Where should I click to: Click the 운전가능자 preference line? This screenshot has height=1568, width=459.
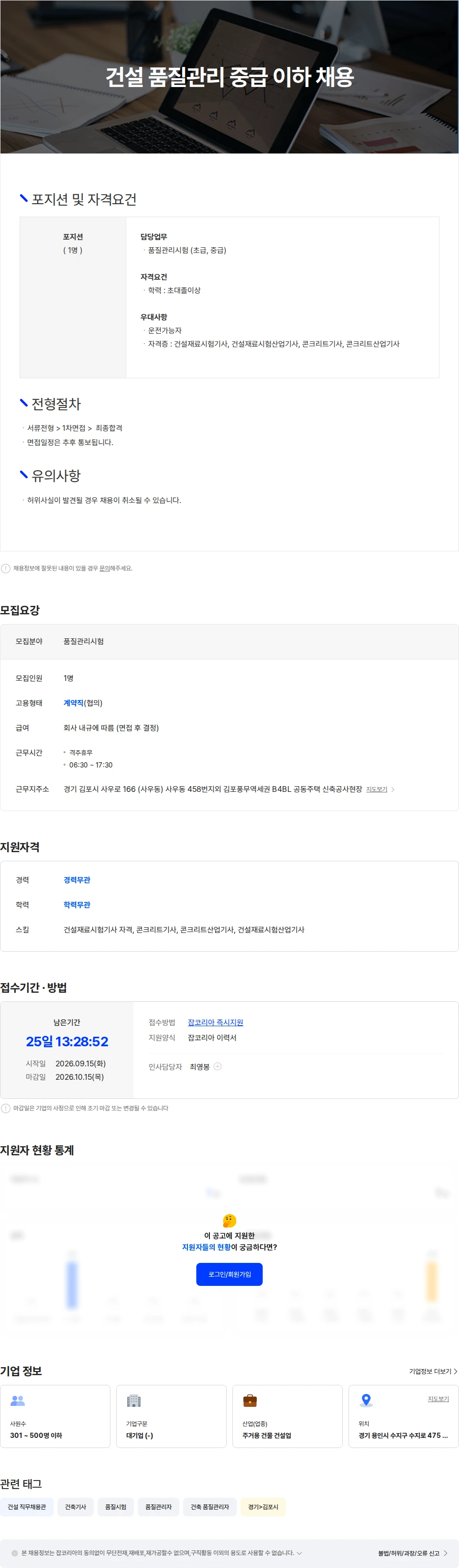point(165,330)
